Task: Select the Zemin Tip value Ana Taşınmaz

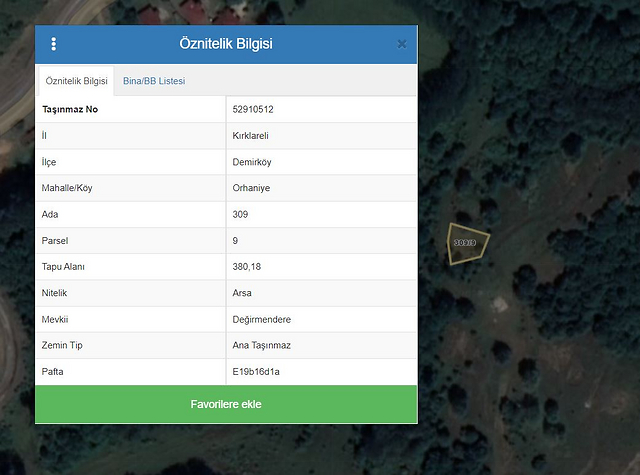Action: click(x=261, y=345)
